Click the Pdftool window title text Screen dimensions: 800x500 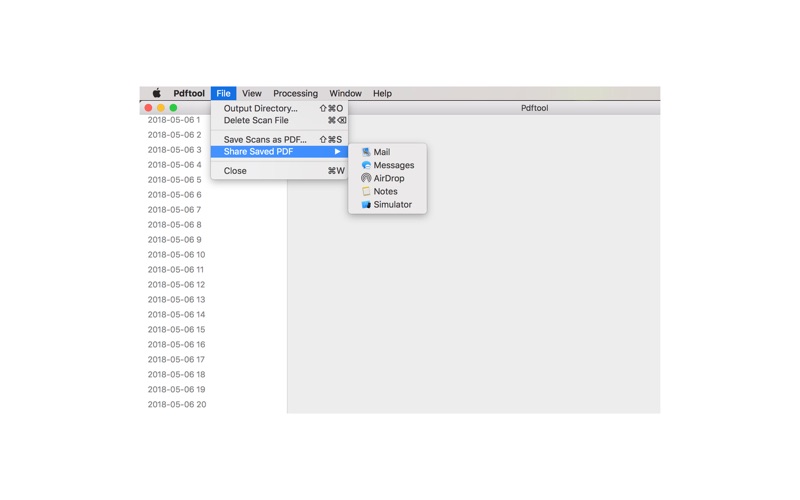534,108
